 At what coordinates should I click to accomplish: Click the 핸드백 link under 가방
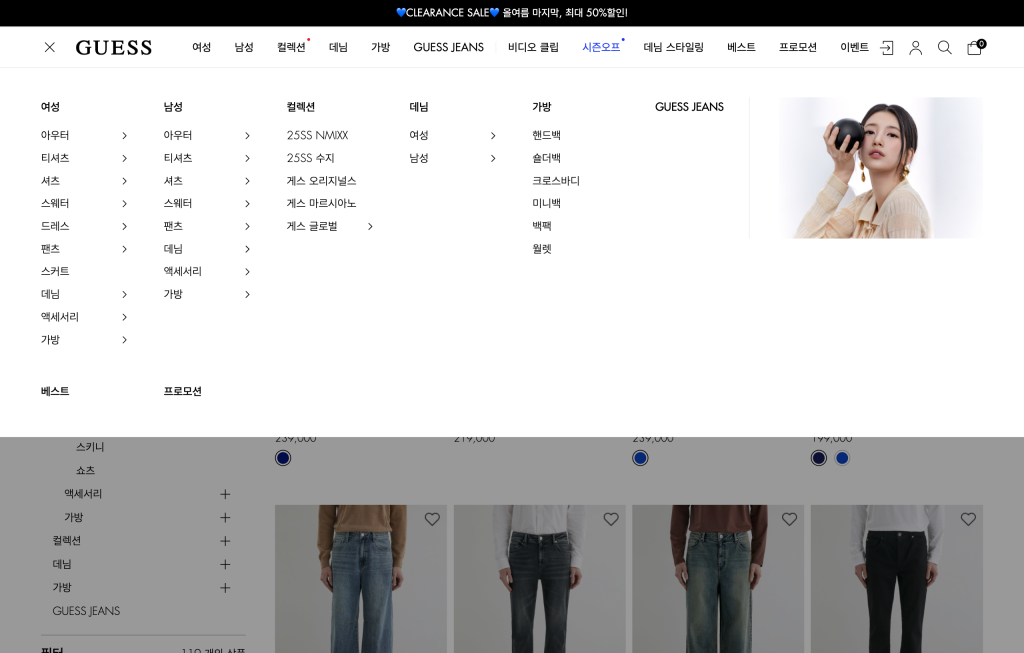[x=546, y=135]
